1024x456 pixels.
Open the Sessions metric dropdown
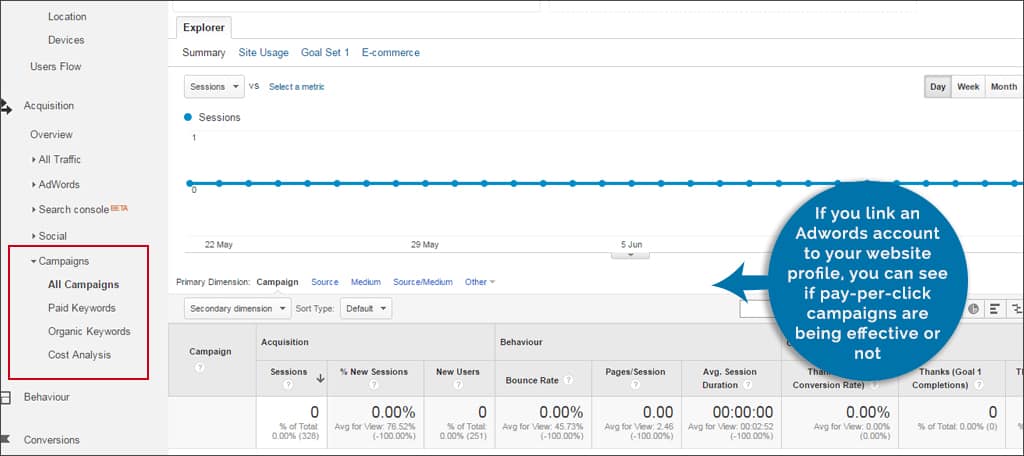(214, 86)
